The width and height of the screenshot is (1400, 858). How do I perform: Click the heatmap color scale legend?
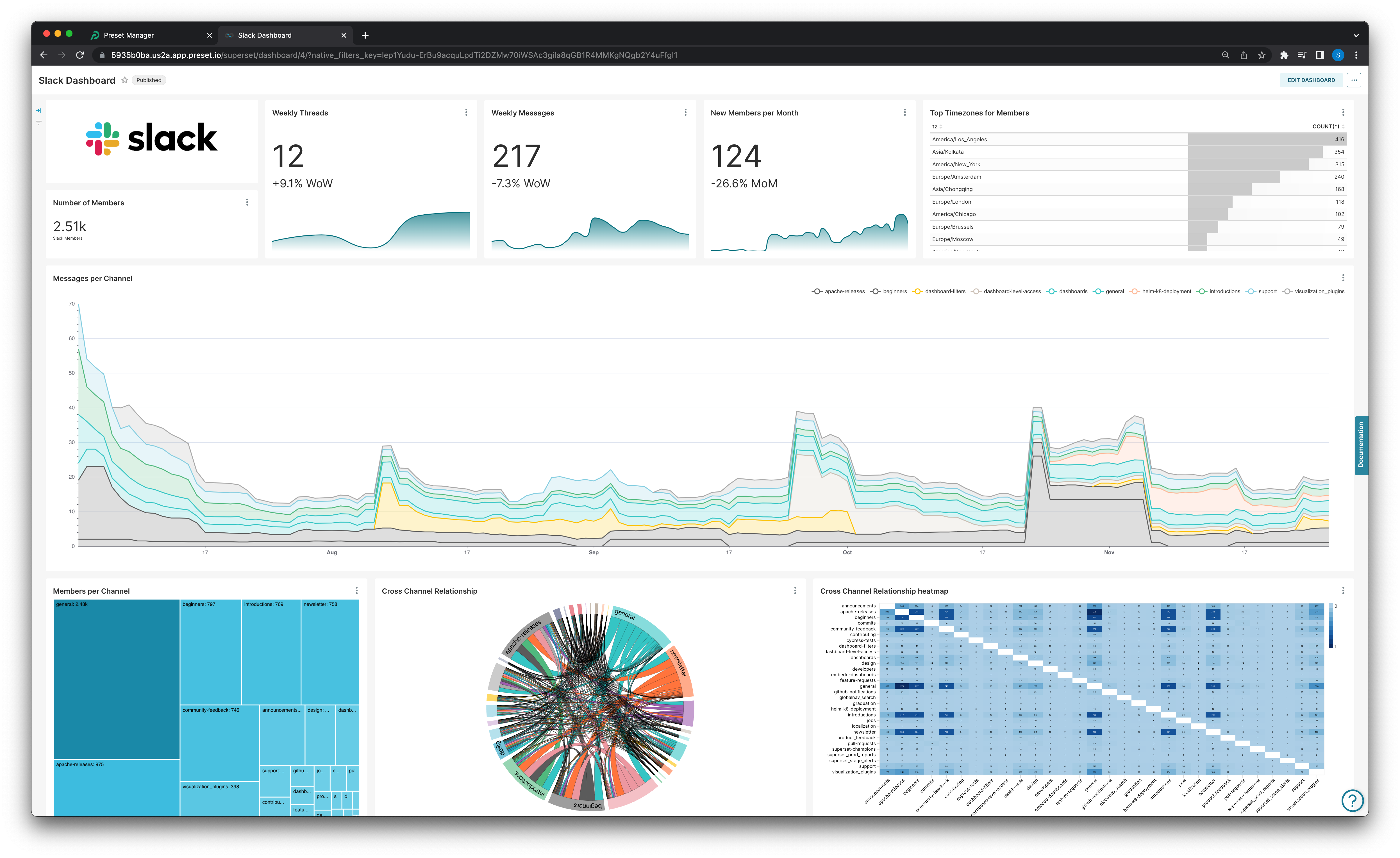[1331, 626]
